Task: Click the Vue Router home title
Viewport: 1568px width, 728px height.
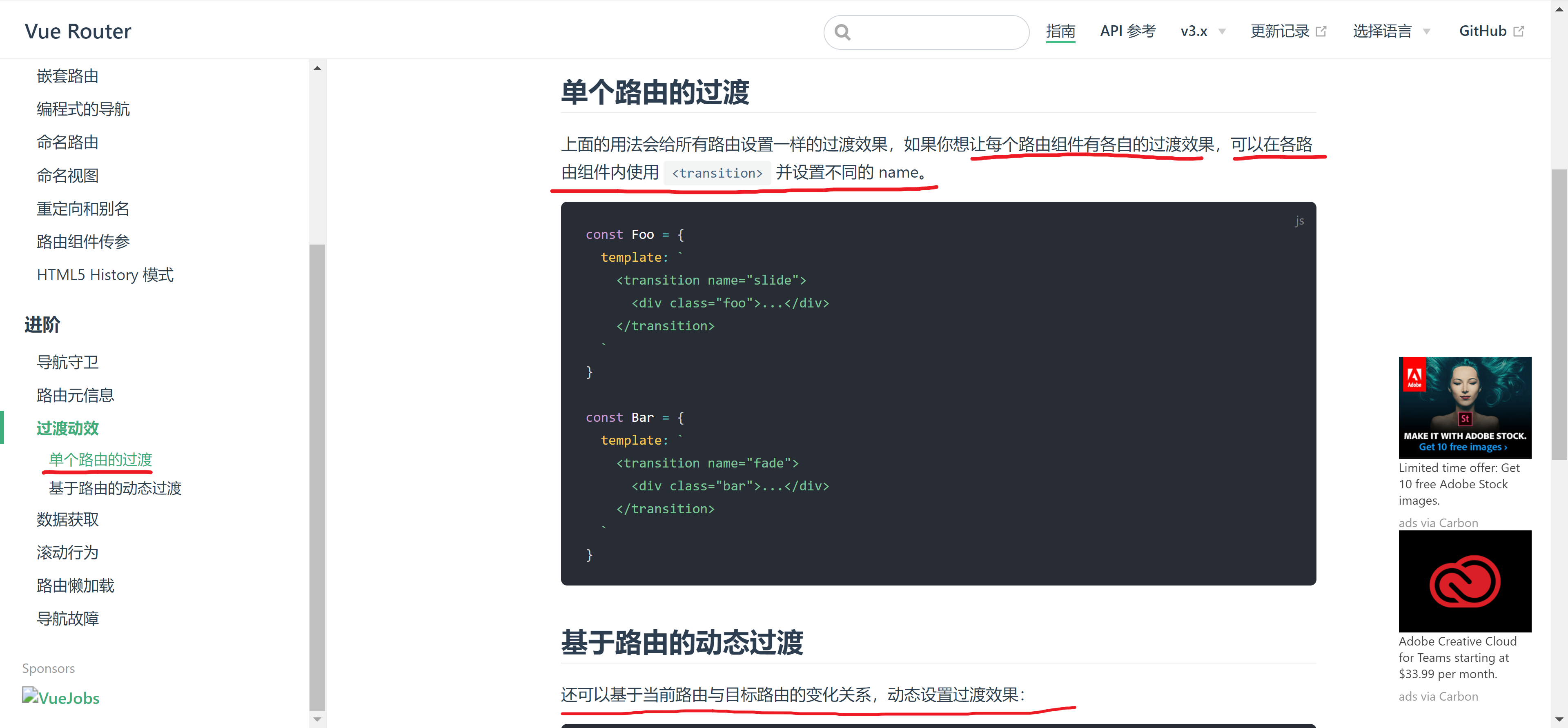Action: [x=78, y=32]
